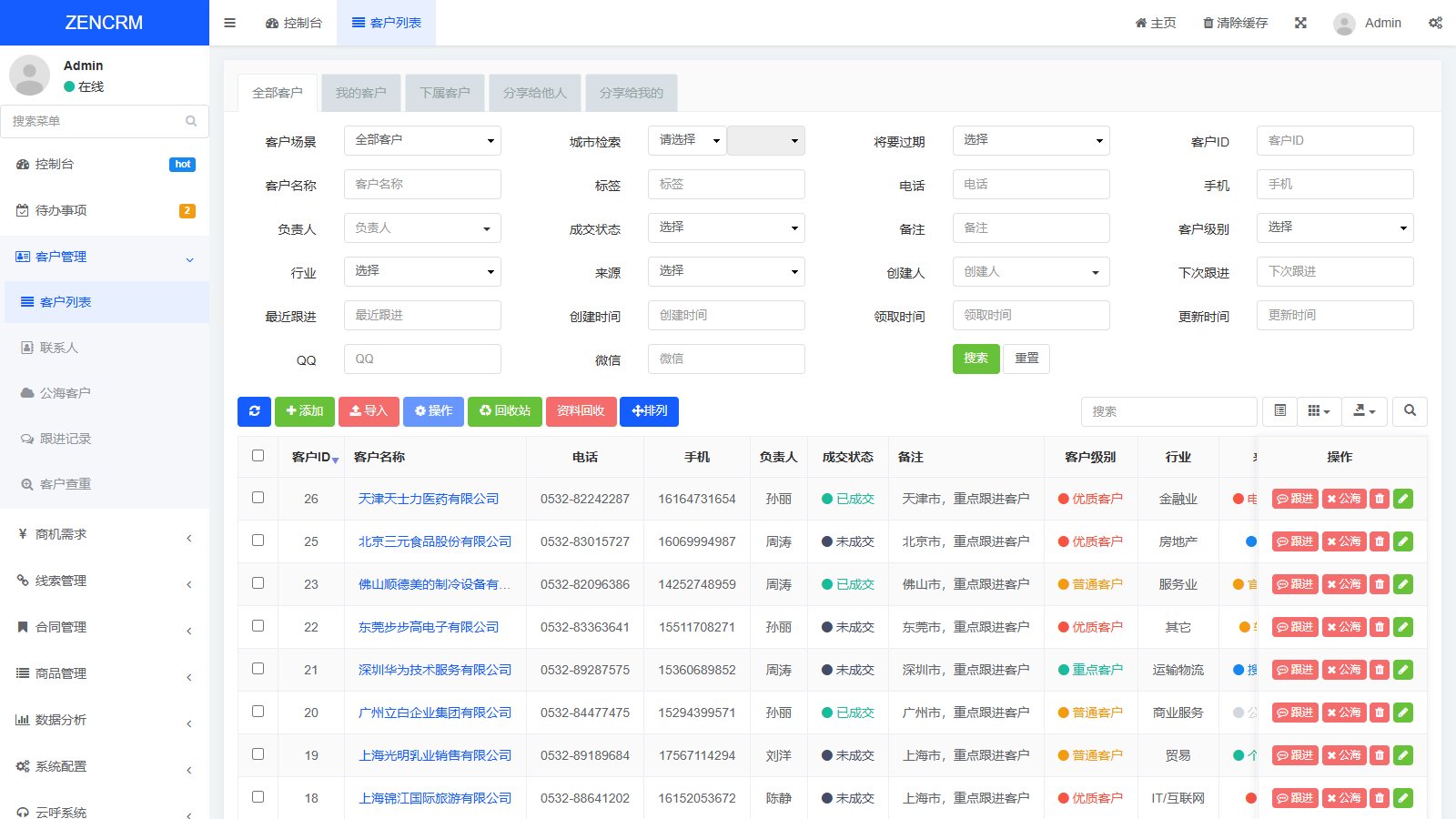Screen dimensions: 1456x819
Task: Open settings cogs icon at top right
Action: pyautogui.click(x=1435, y=23)
